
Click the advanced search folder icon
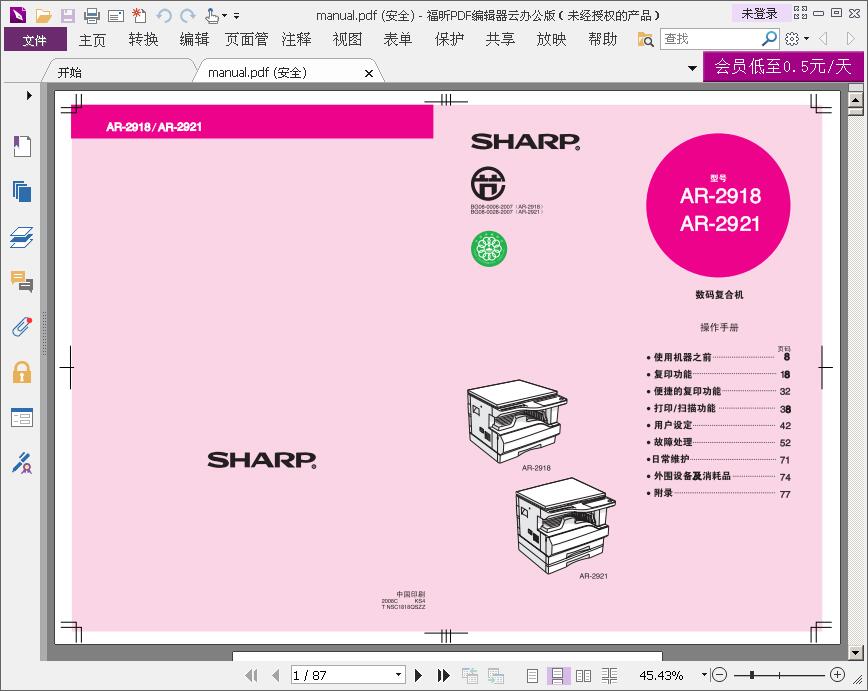645,39
